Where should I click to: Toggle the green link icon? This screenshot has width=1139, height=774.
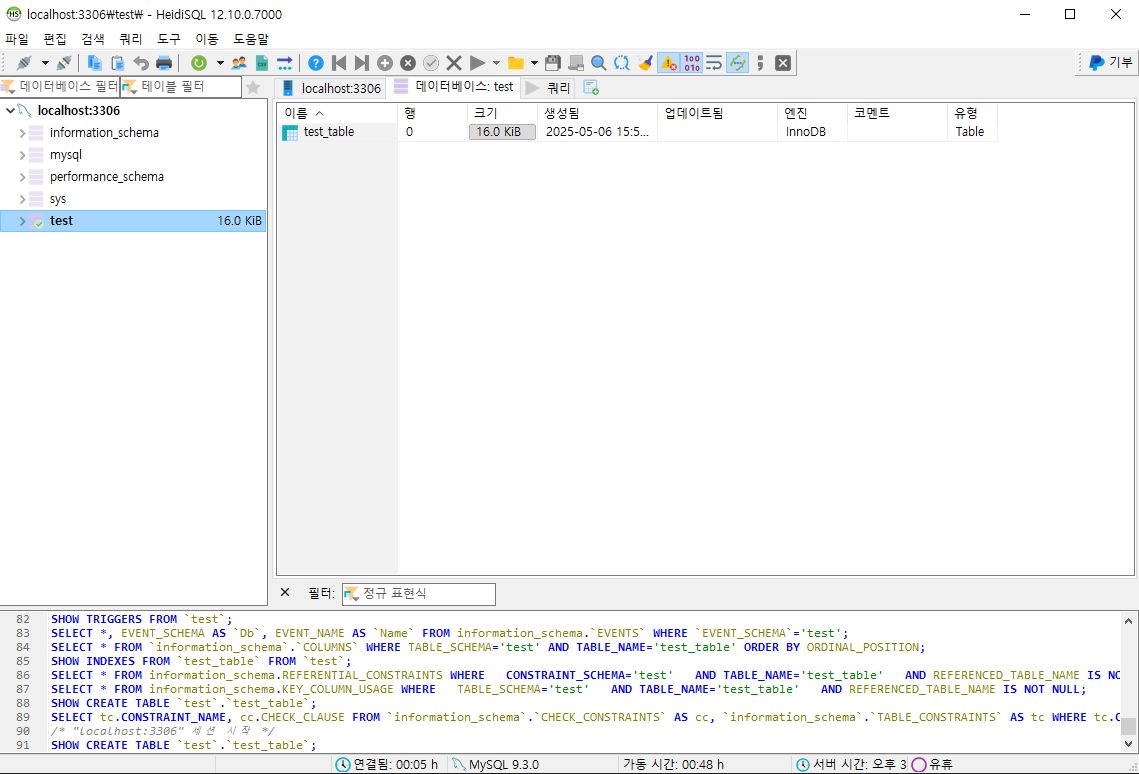(x=737, y=63)
